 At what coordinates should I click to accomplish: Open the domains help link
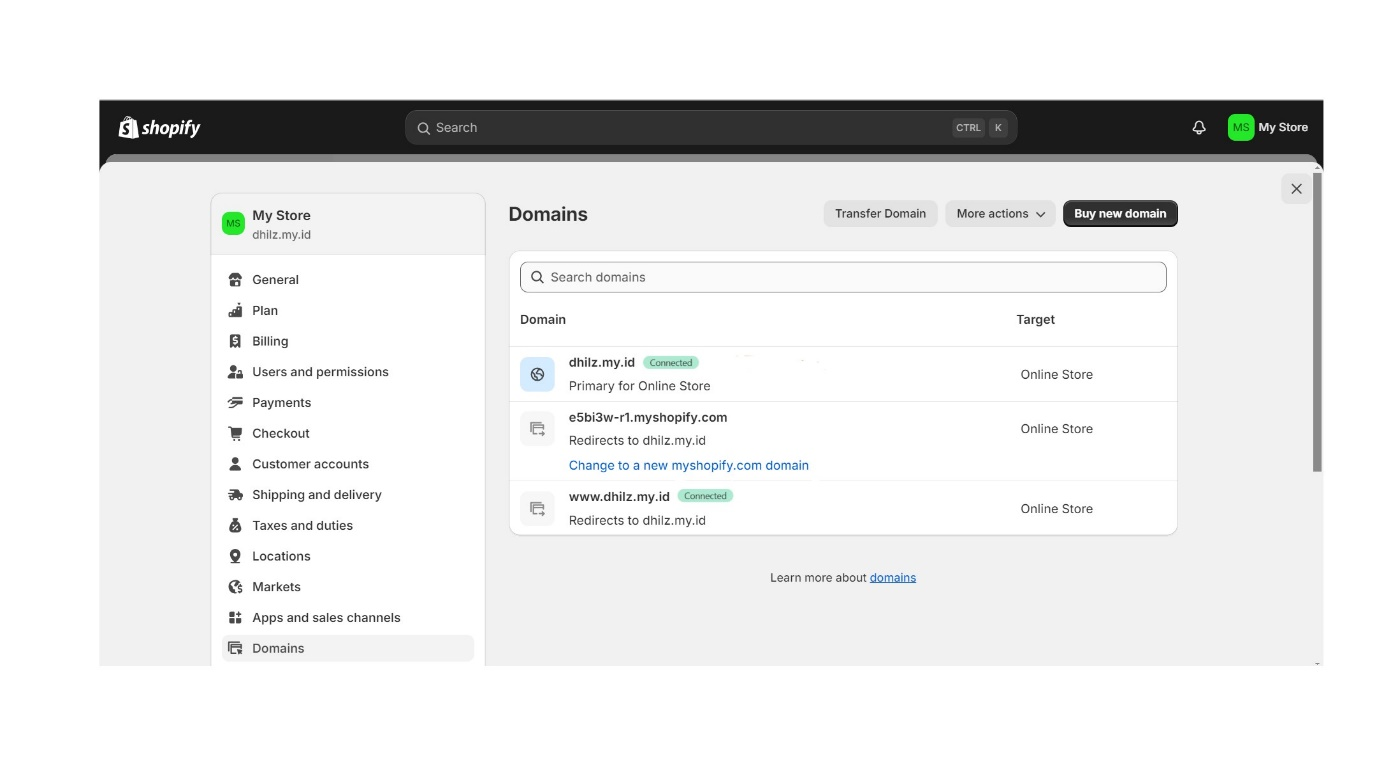[x=893, y=578]
